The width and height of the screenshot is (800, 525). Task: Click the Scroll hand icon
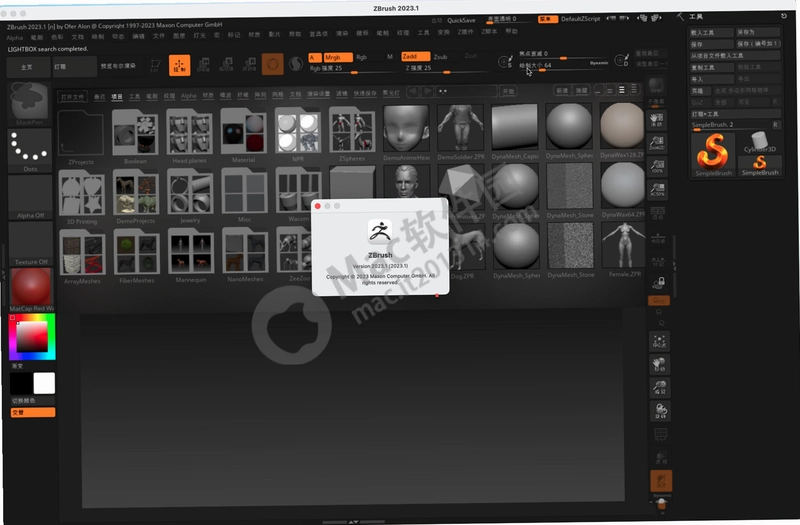tap(657, 120)
